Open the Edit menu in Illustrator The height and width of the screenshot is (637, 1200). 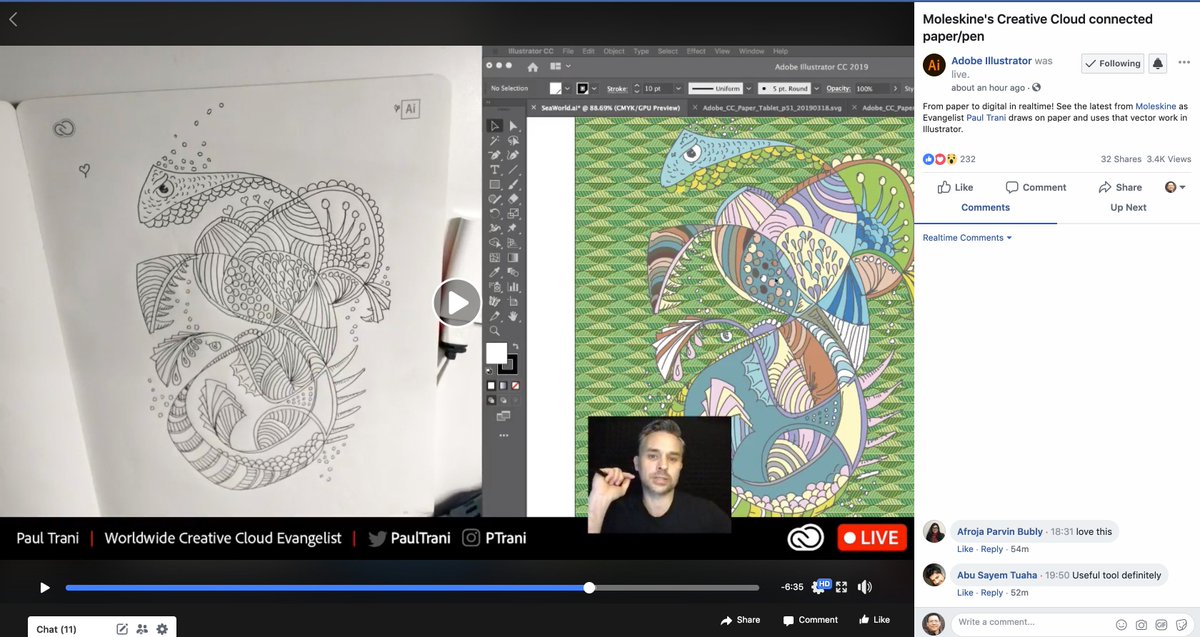pos(588,51)
